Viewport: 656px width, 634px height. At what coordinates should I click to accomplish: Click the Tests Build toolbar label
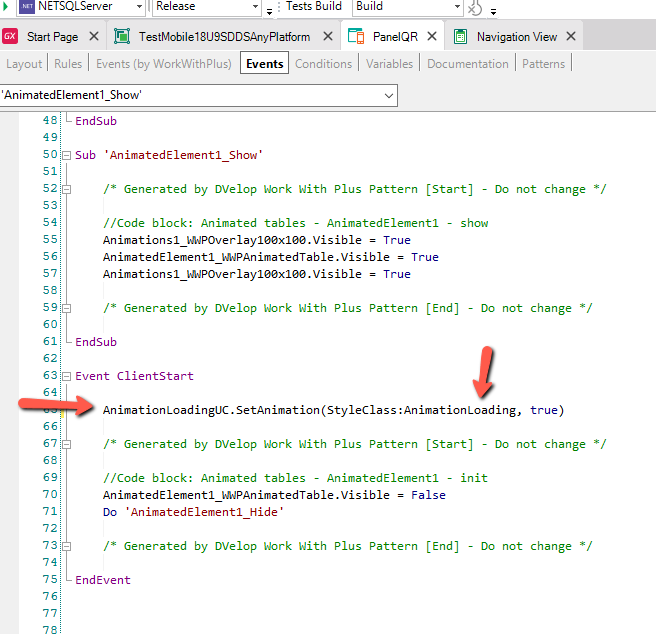(x=314, y=6)
